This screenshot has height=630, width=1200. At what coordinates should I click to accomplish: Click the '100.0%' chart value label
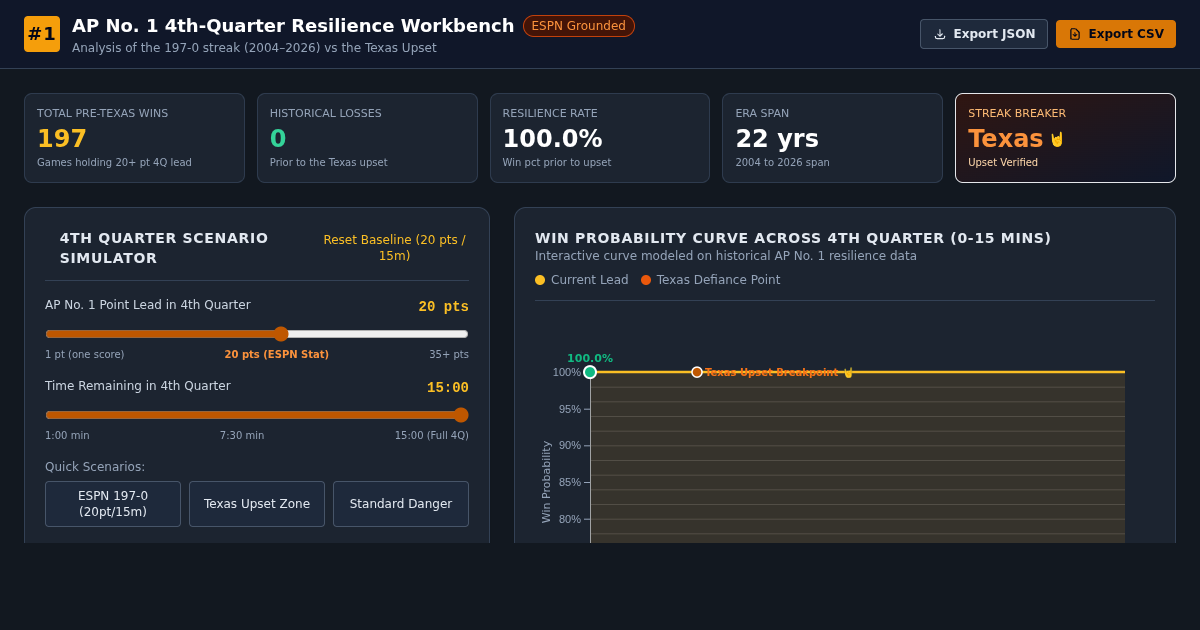[x=590, y=358]
